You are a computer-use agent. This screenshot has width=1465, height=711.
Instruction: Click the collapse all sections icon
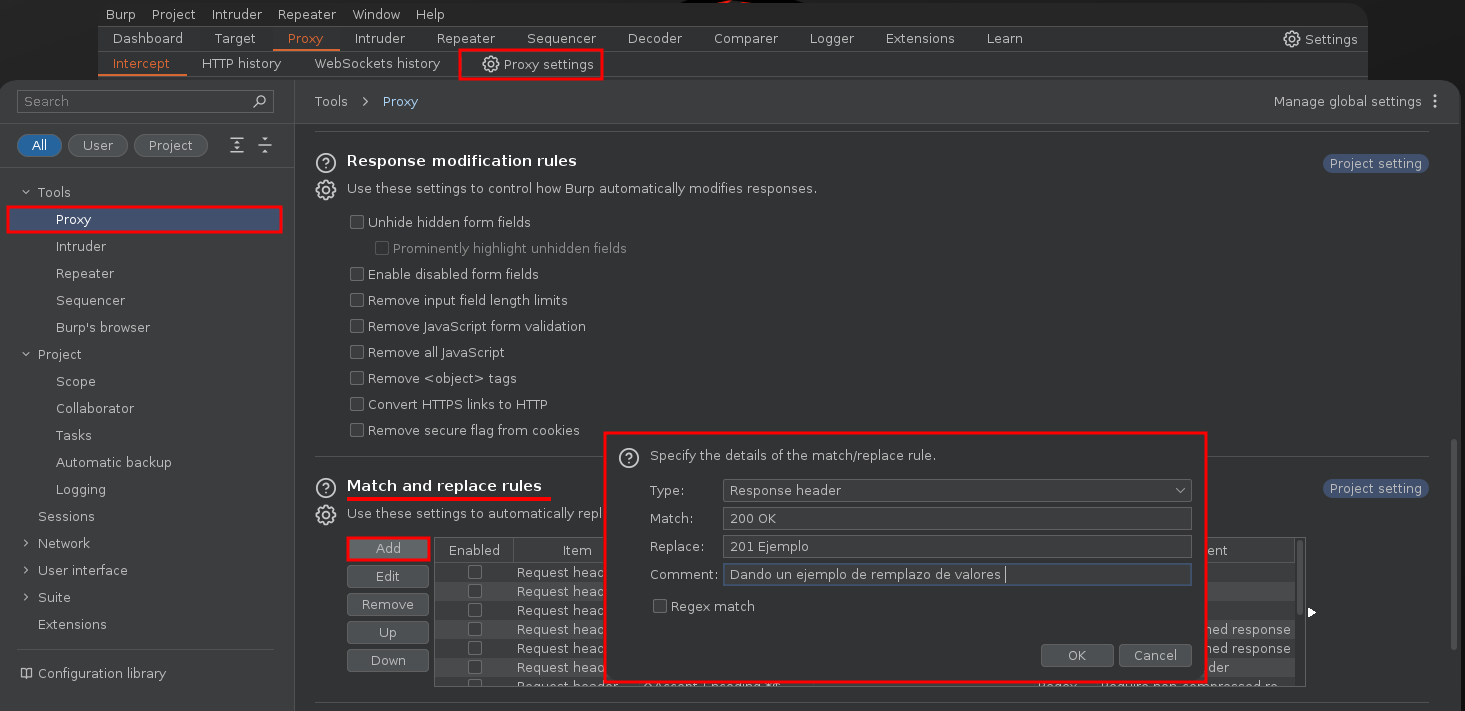[x=265, y=145]
